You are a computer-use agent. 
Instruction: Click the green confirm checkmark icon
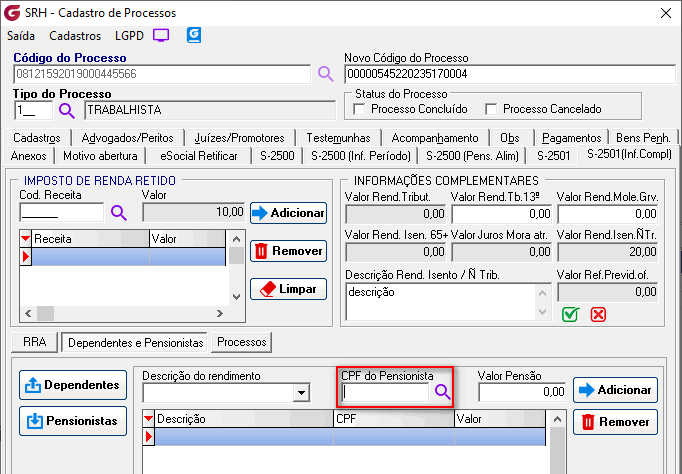click(x=570, y=314)
